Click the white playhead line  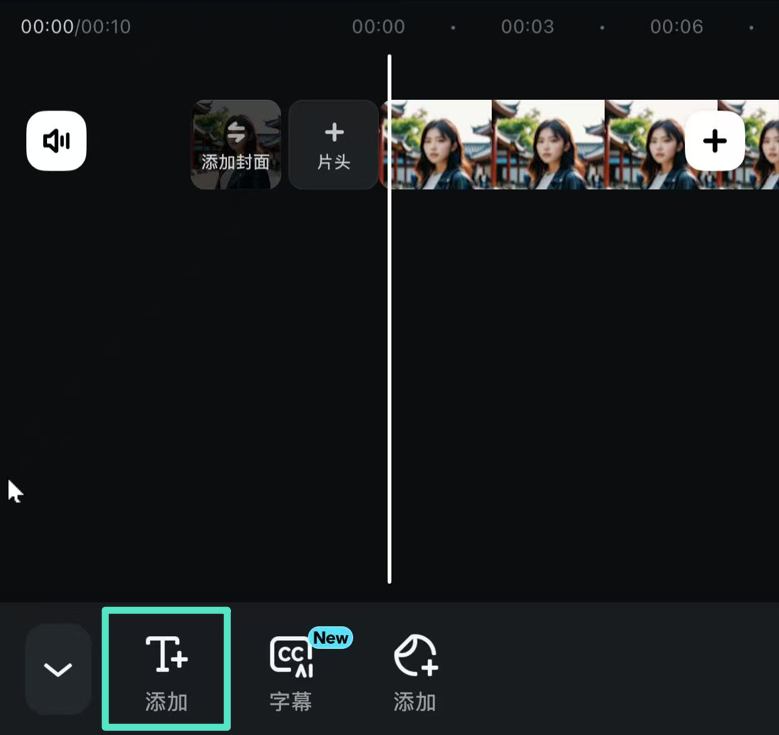point(390,319)
